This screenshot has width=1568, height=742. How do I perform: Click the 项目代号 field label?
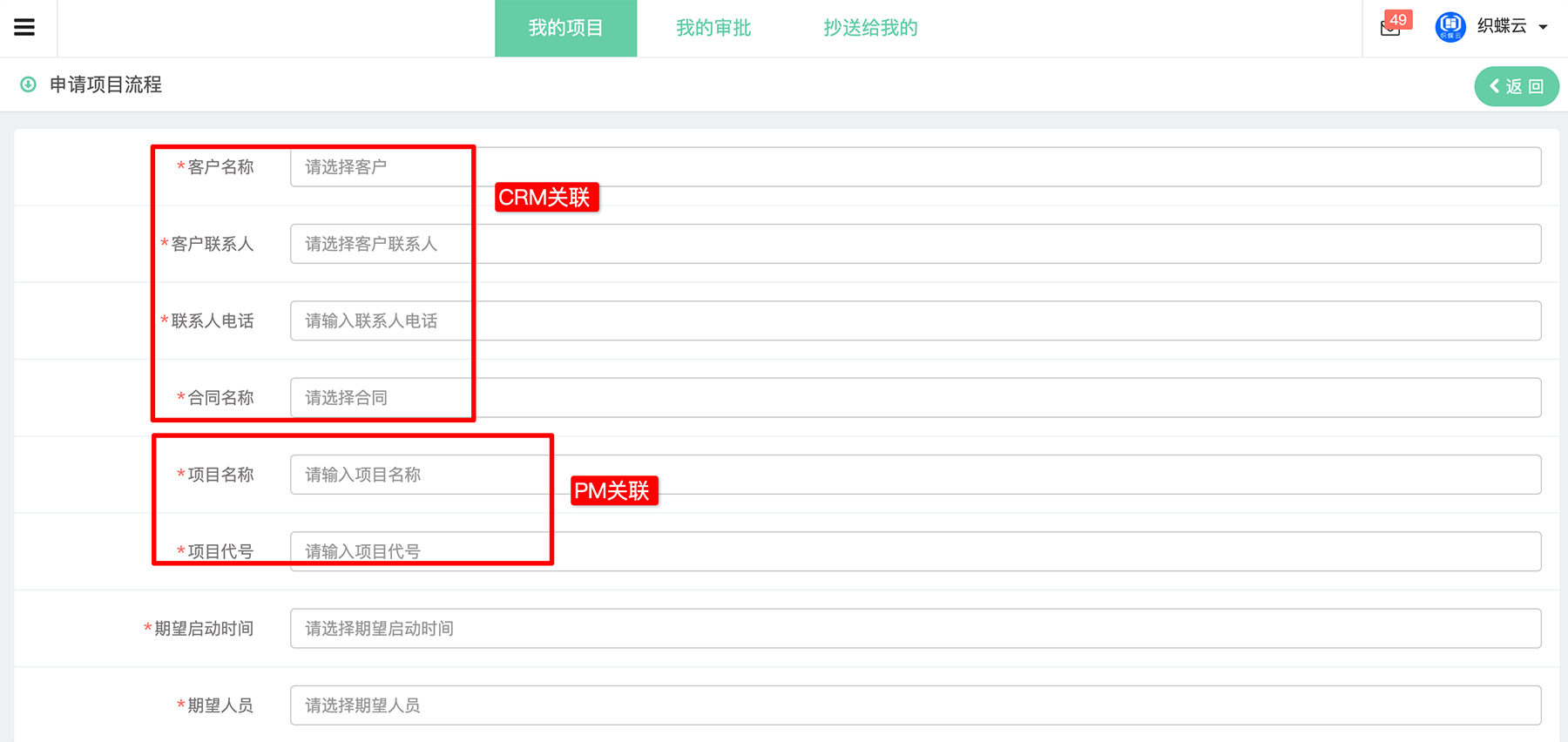click(220, 551)
